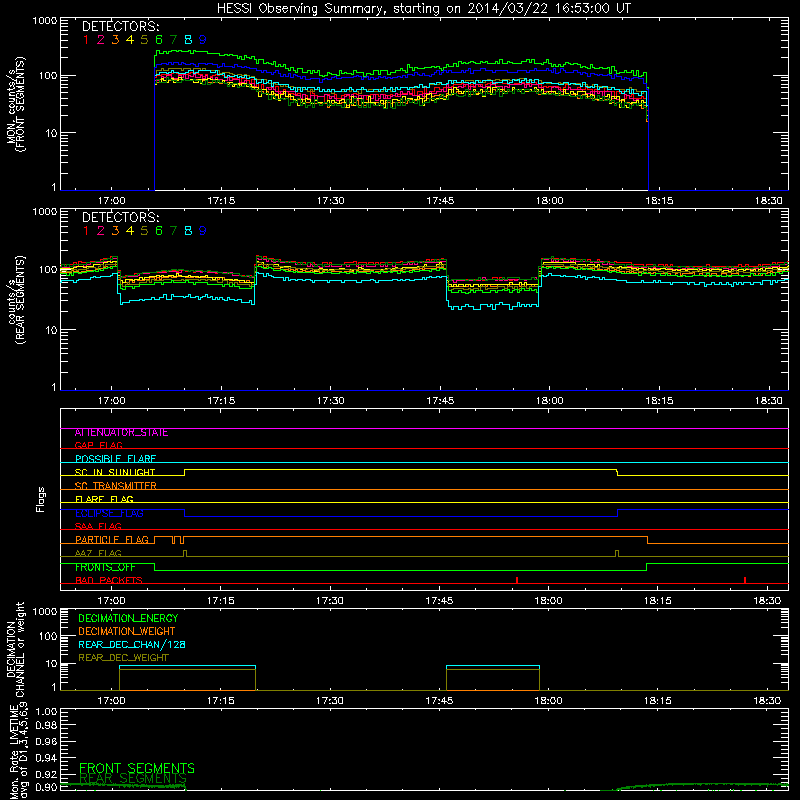Click the FRONT SEGMENTS livetime legend text
This screenshot has height=800, width=800.
click(137, 768)
